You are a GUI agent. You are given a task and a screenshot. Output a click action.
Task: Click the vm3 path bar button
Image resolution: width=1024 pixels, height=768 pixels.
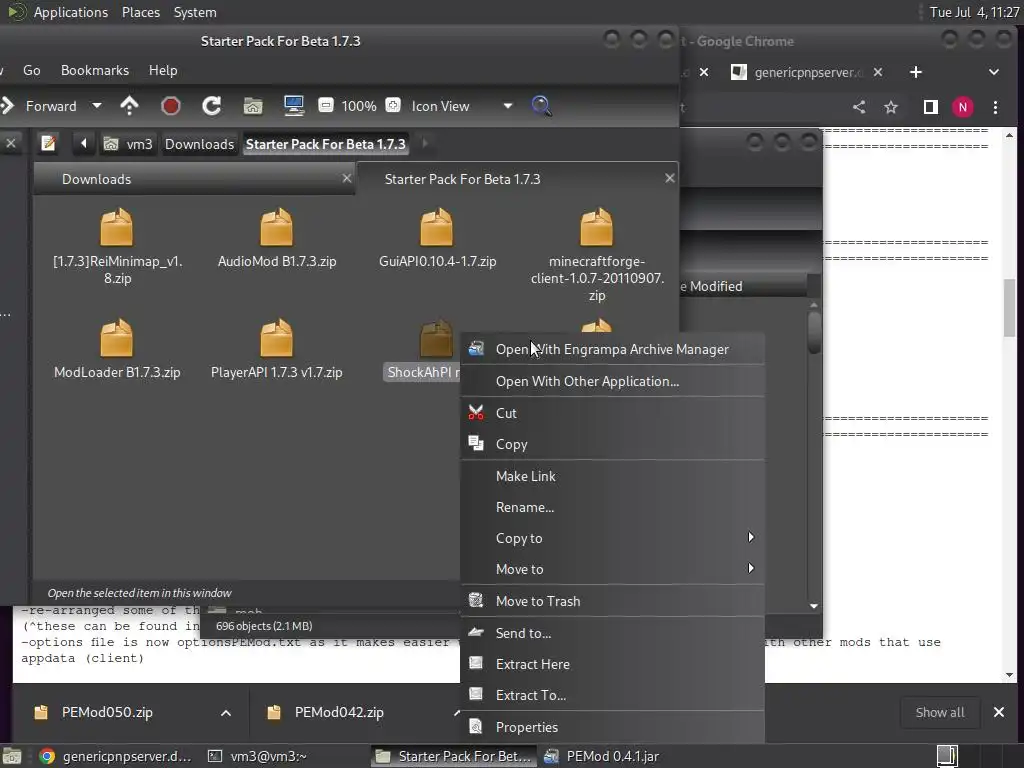click(129, 144)
